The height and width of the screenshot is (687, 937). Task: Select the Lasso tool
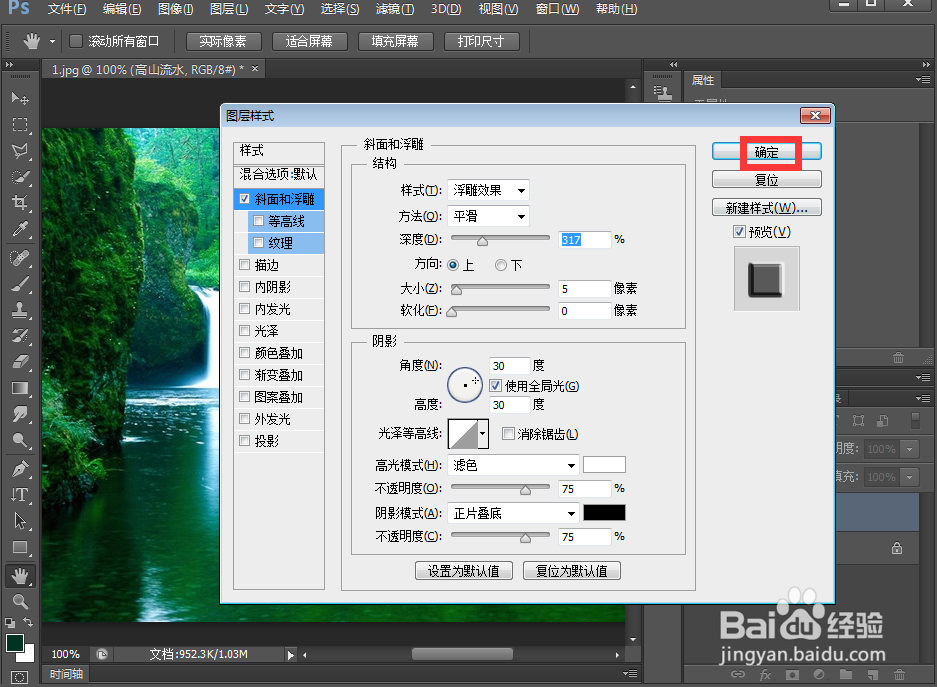coord(19,151)
